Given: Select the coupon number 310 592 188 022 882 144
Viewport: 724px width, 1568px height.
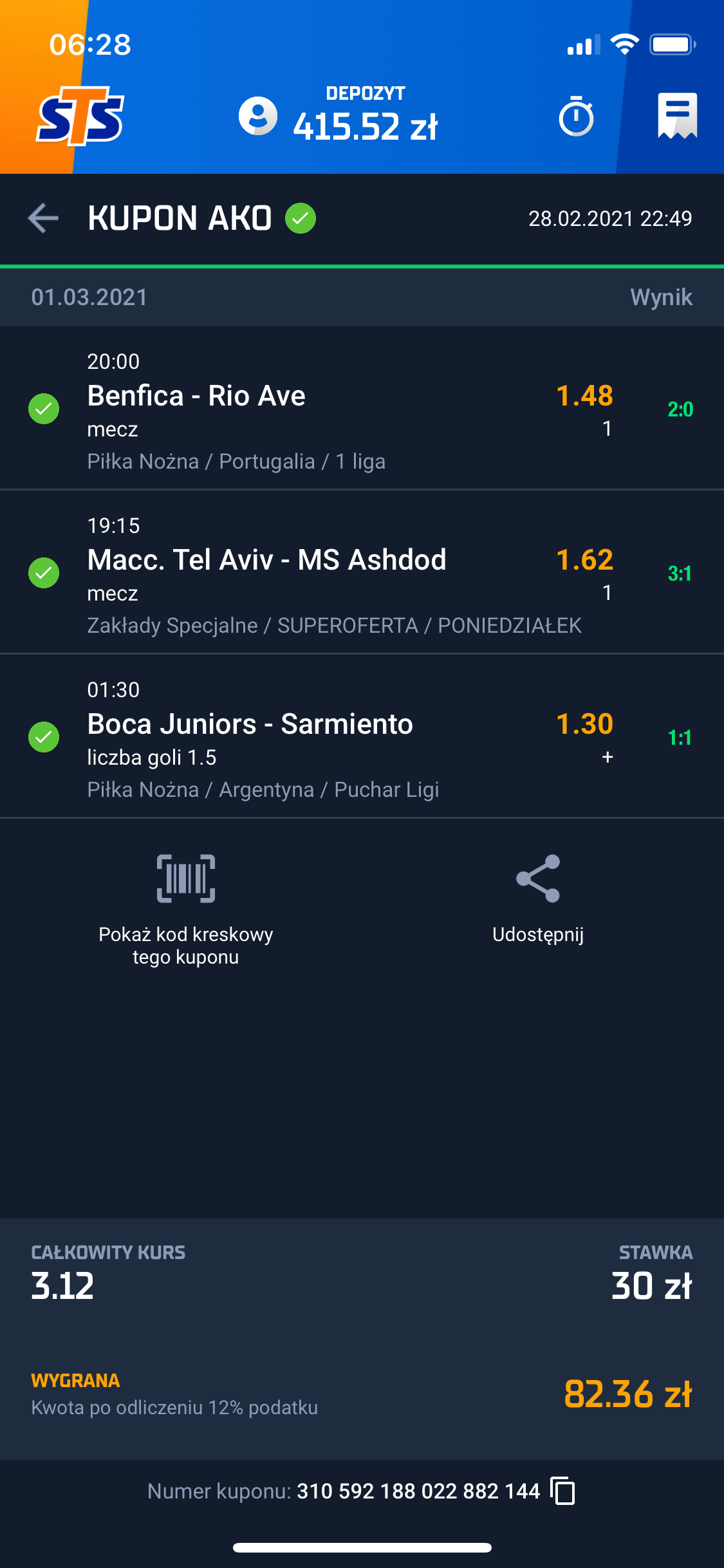Looking at the screenshot, I should pyautogui.click(x=418, y=1491).
